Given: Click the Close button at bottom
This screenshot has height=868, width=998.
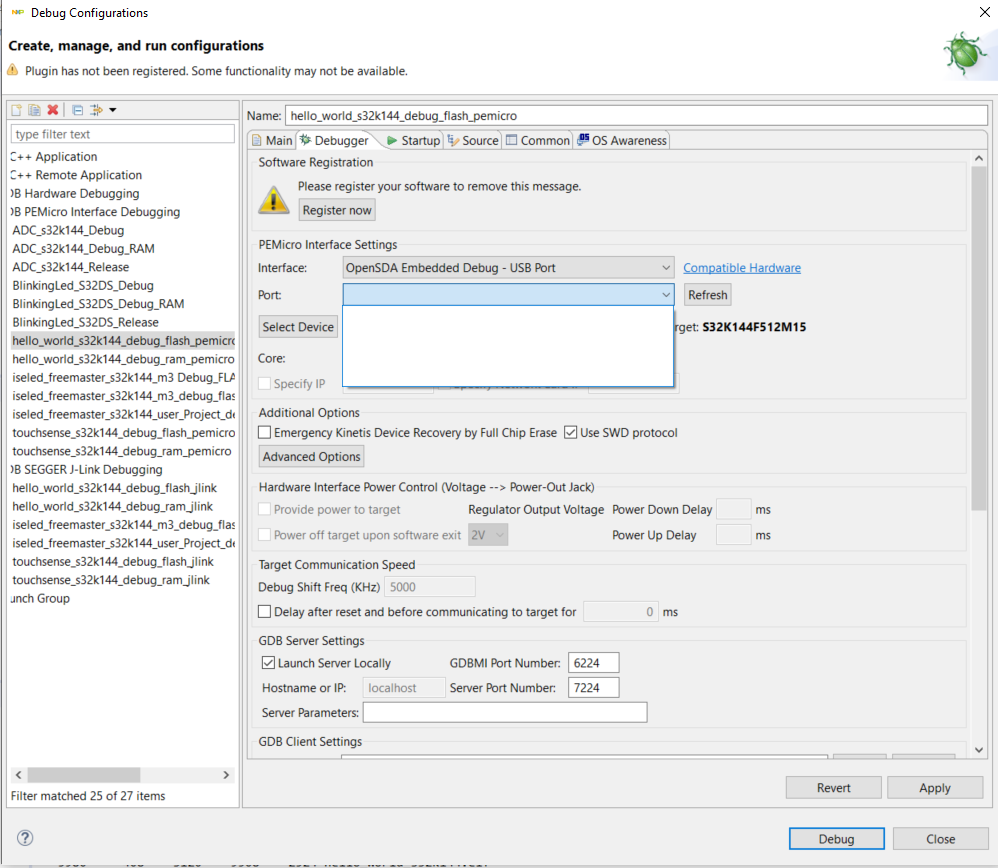Looking at the screenshot, I should (x=940, y=839).
